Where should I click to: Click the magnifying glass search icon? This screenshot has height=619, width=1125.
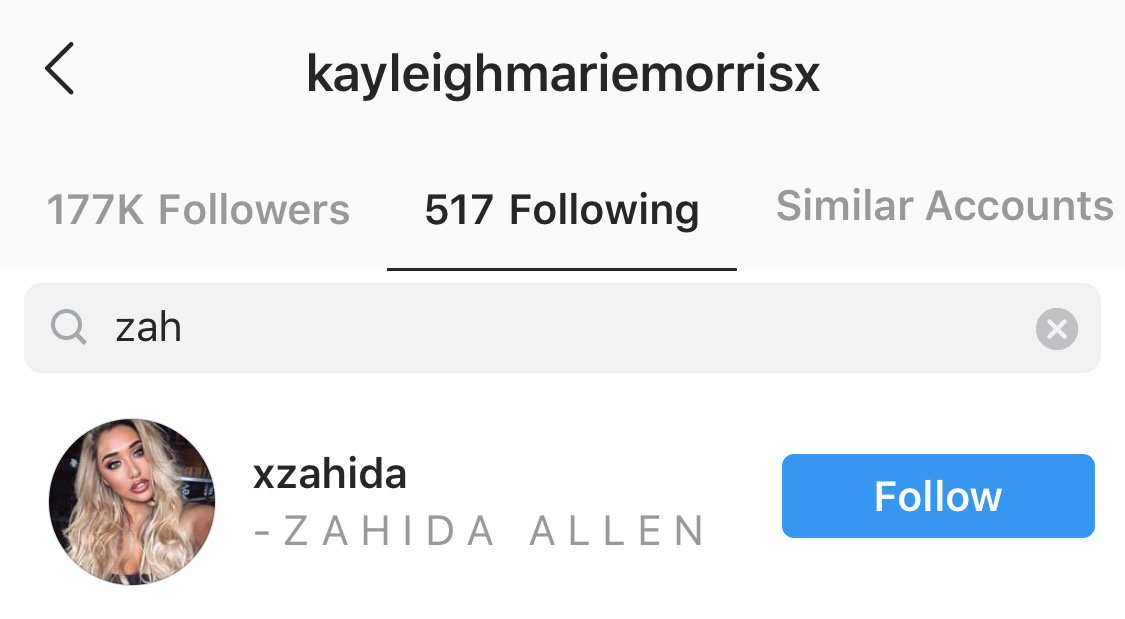69,328
